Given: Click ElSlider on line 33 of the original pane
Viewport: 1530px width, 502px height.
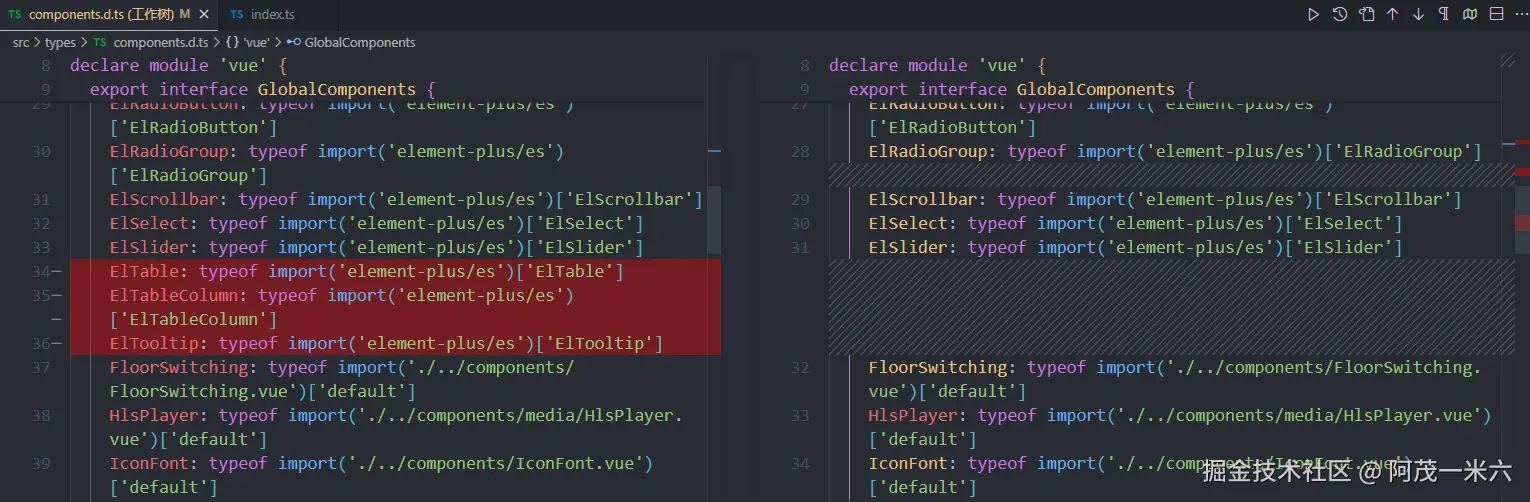Looking at the screenshot, I should (149, 247).
